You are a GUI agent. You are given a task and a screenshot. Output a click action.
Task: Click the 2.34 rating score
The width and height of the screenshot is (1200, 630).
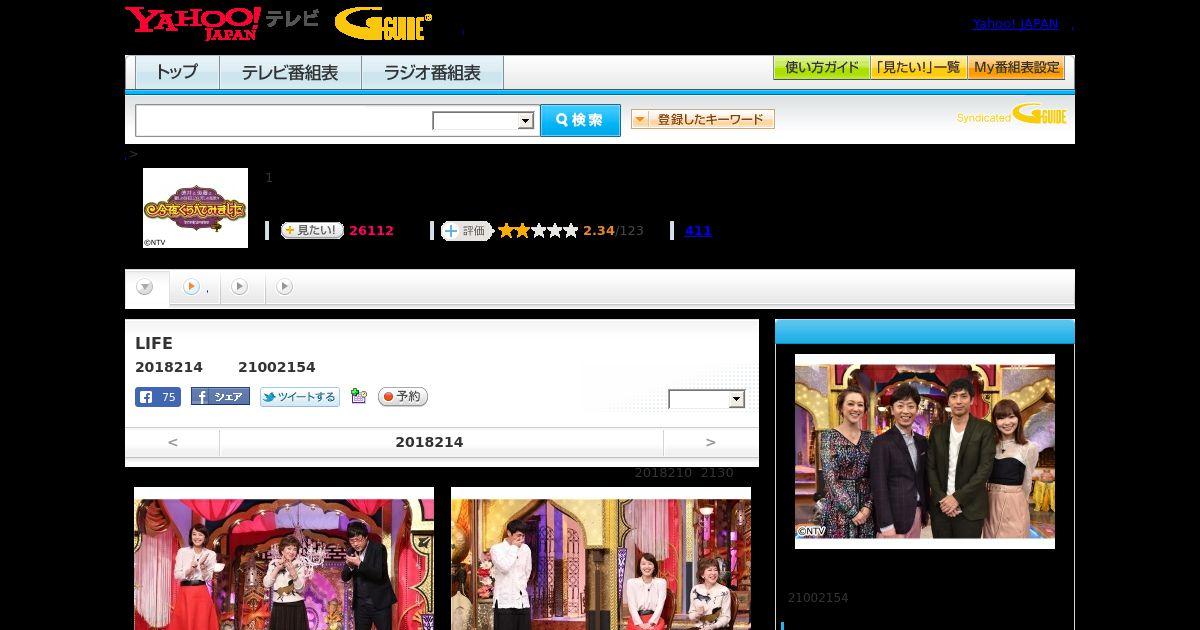click(x=599, y=231)
